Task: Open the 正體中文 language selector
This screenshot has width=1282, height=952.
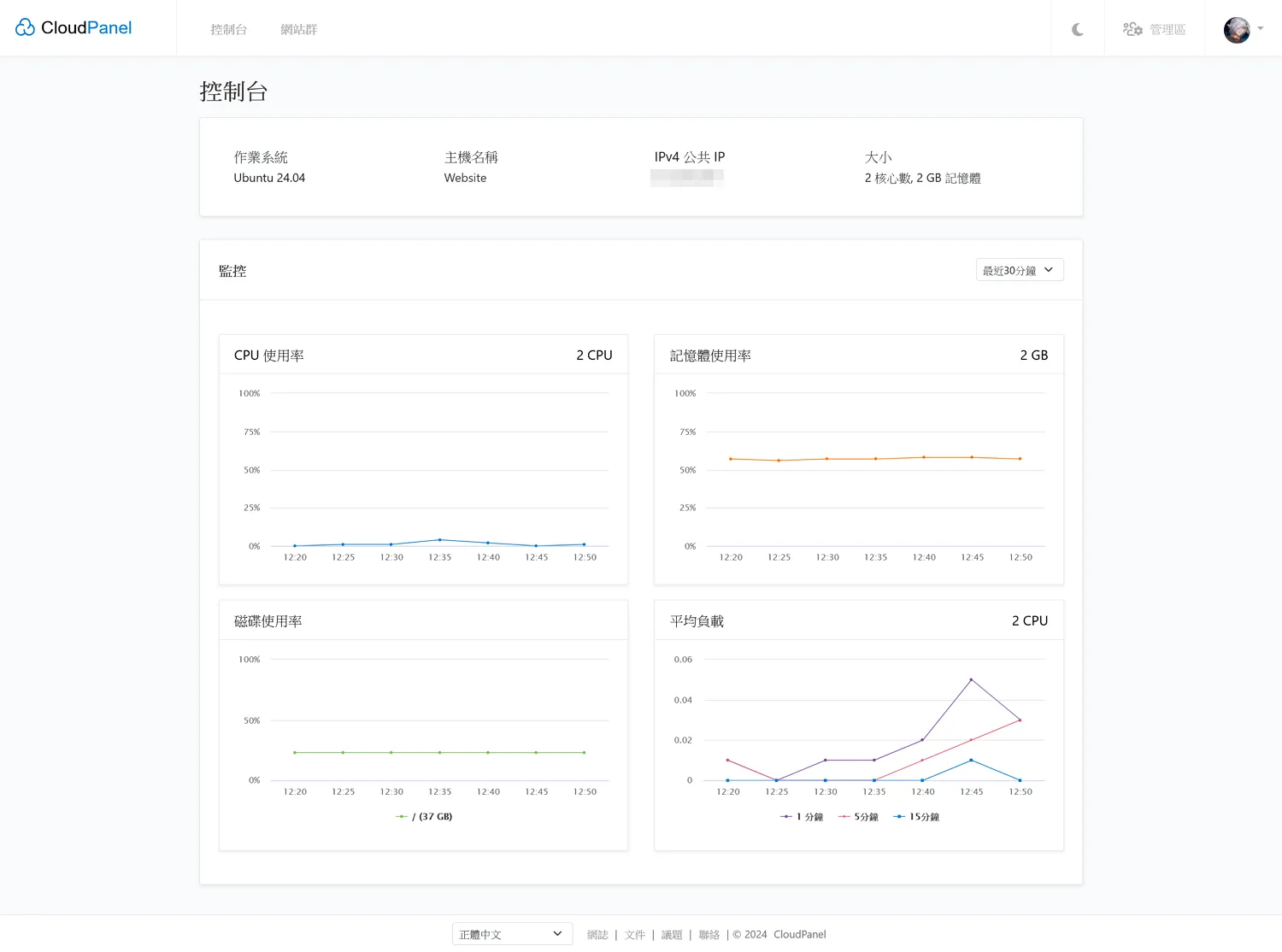Action: [x=511, y=934]
